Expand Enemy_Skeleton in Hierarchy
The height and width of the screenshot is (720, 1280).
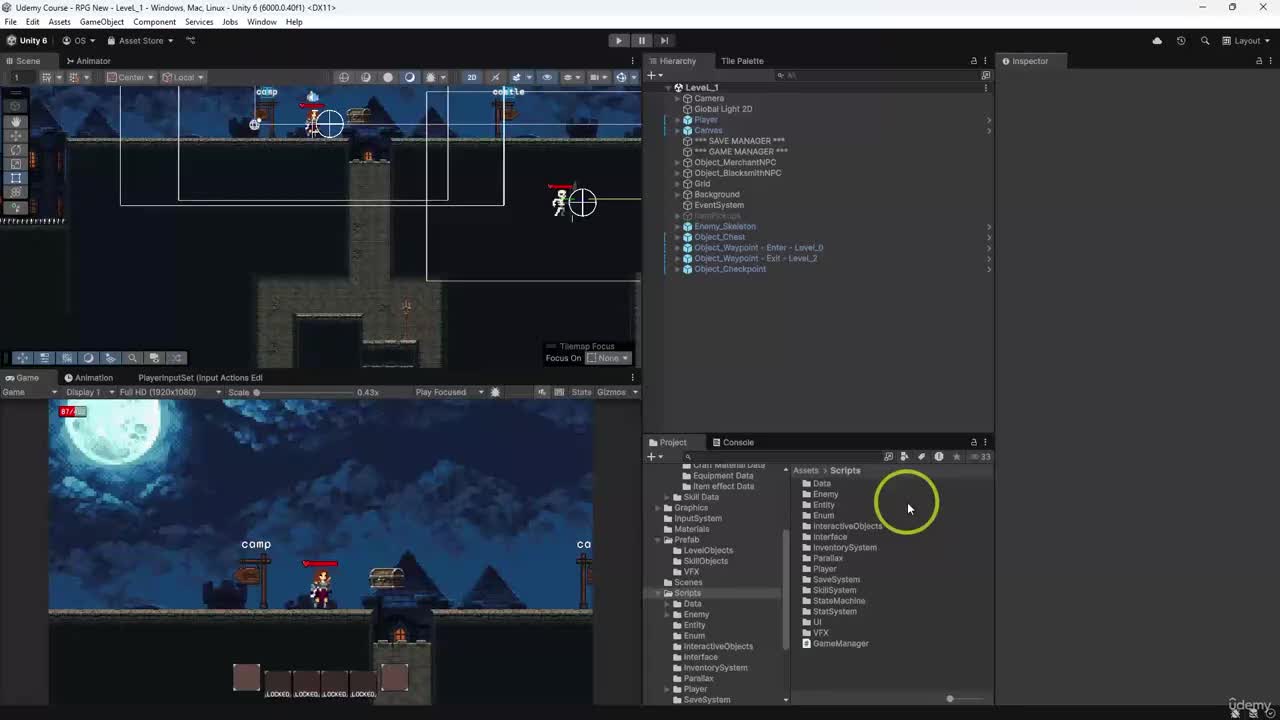(x=677, y=227)
